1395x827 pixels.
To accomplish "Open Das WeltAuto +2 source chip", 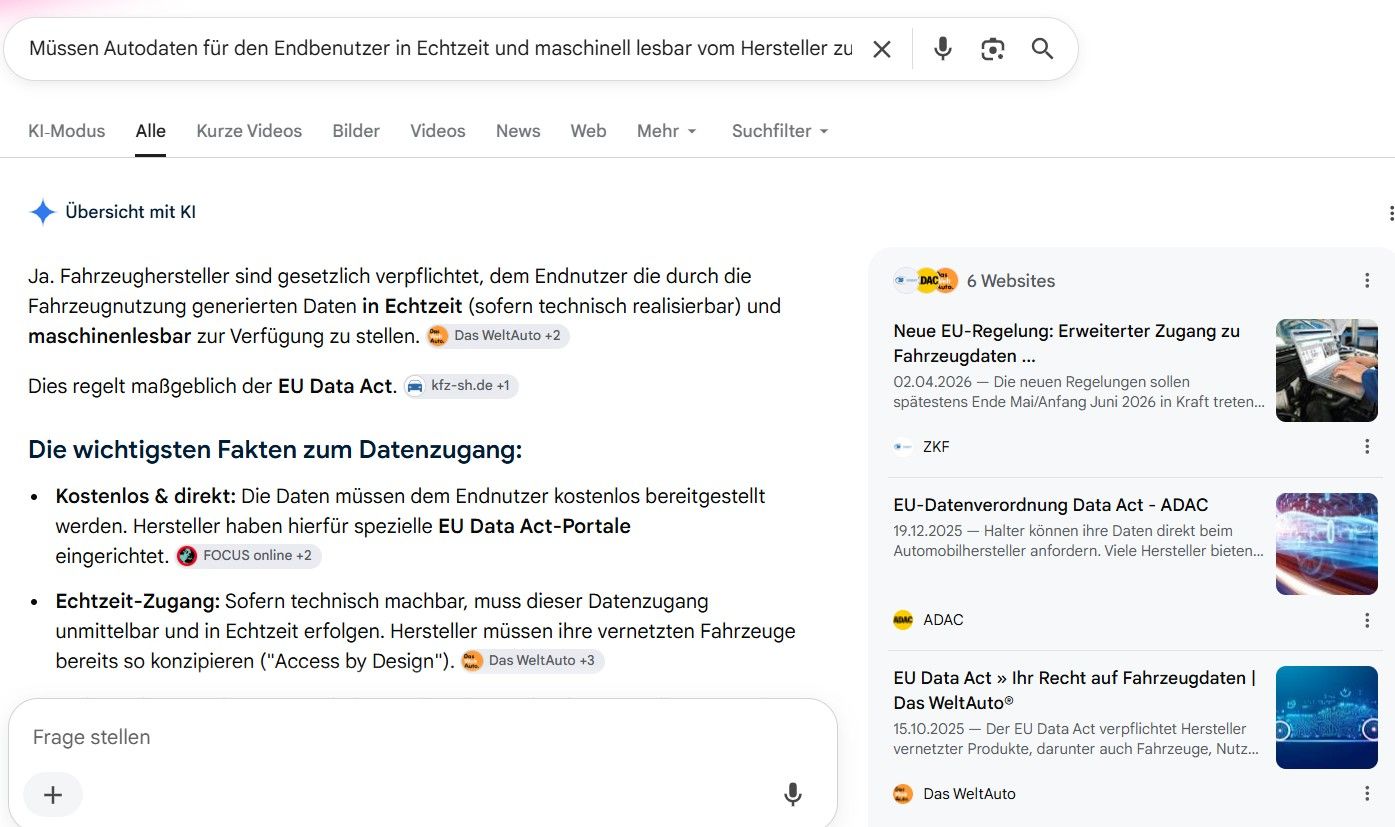I will [x=498, y=336].
